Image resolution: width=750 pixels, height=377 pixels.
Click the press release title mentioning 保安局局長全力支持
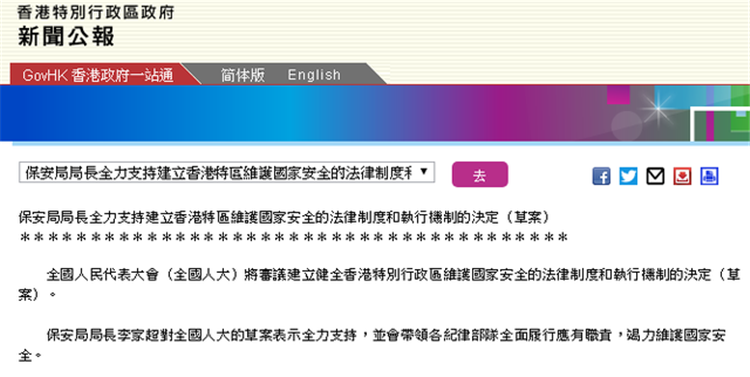(285, 217)
